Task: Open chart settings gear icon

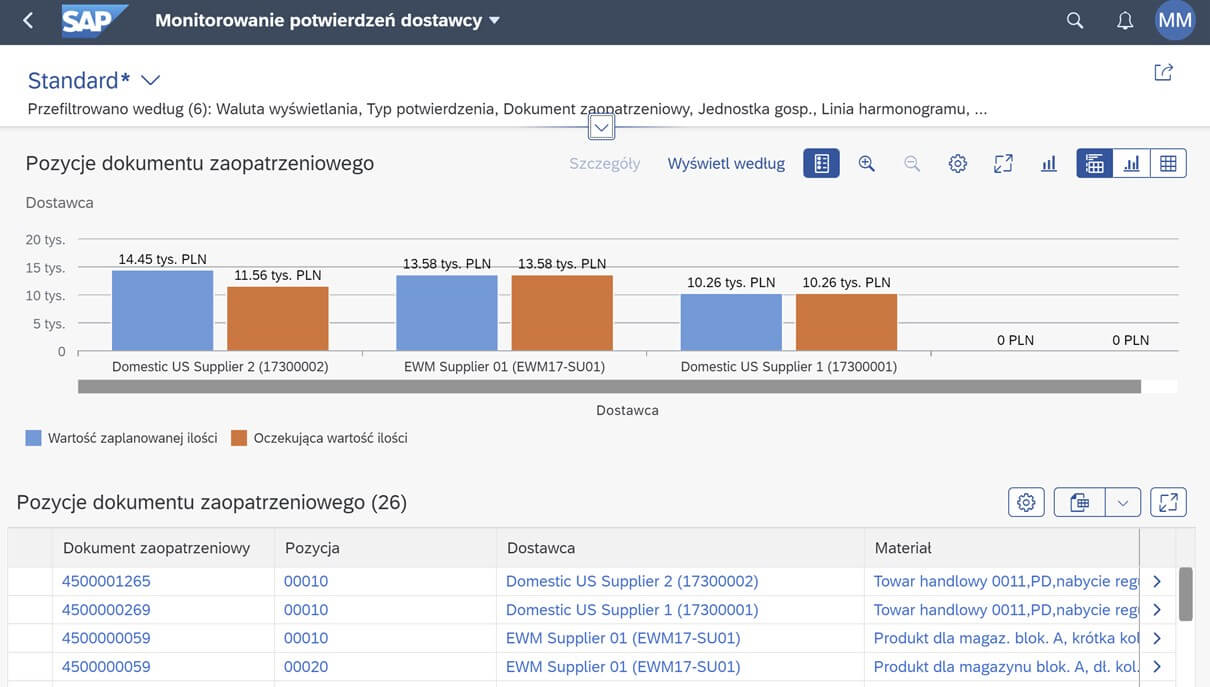Action: 958,164
